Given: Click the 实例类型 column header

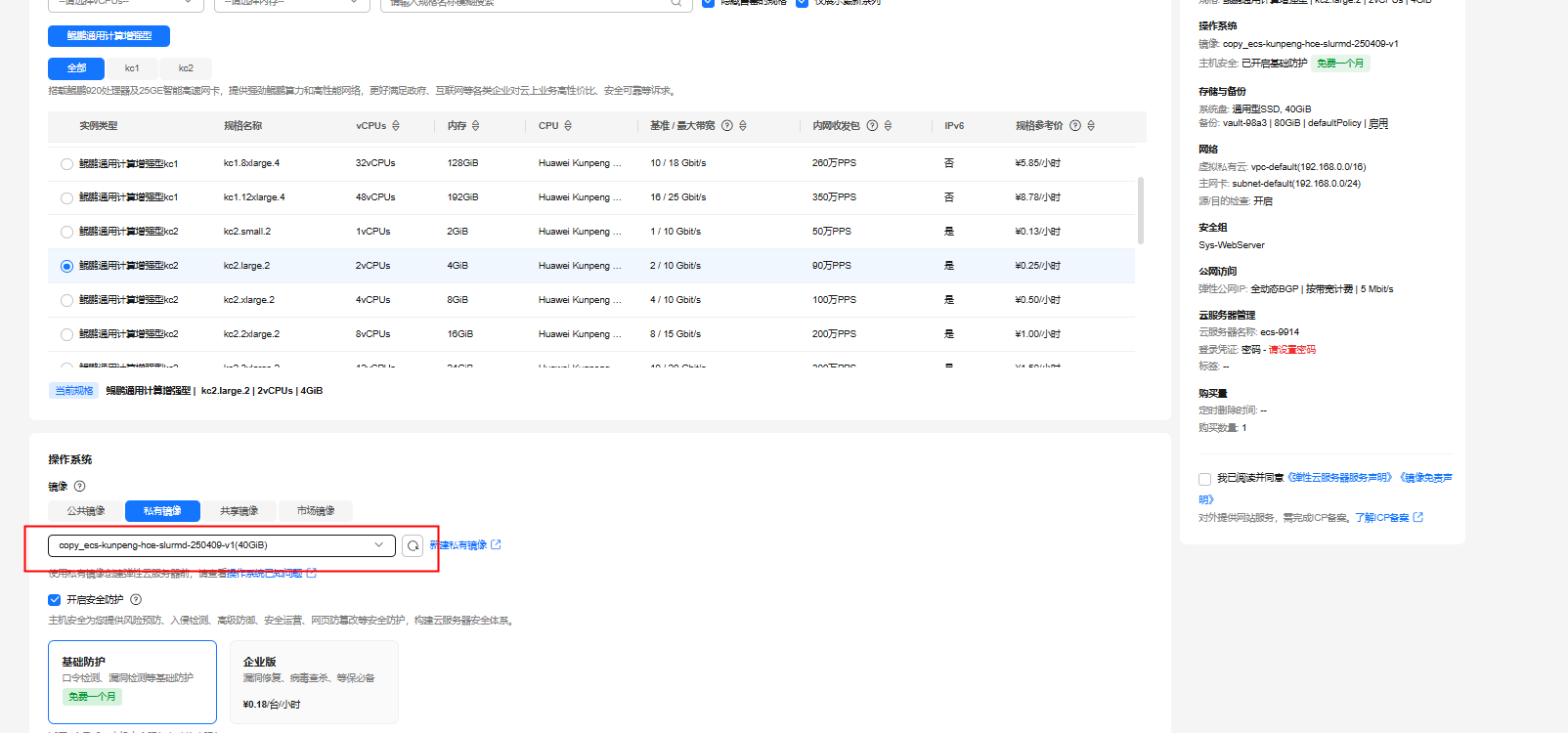Looking at the screenshot, I should coord(99,126).
